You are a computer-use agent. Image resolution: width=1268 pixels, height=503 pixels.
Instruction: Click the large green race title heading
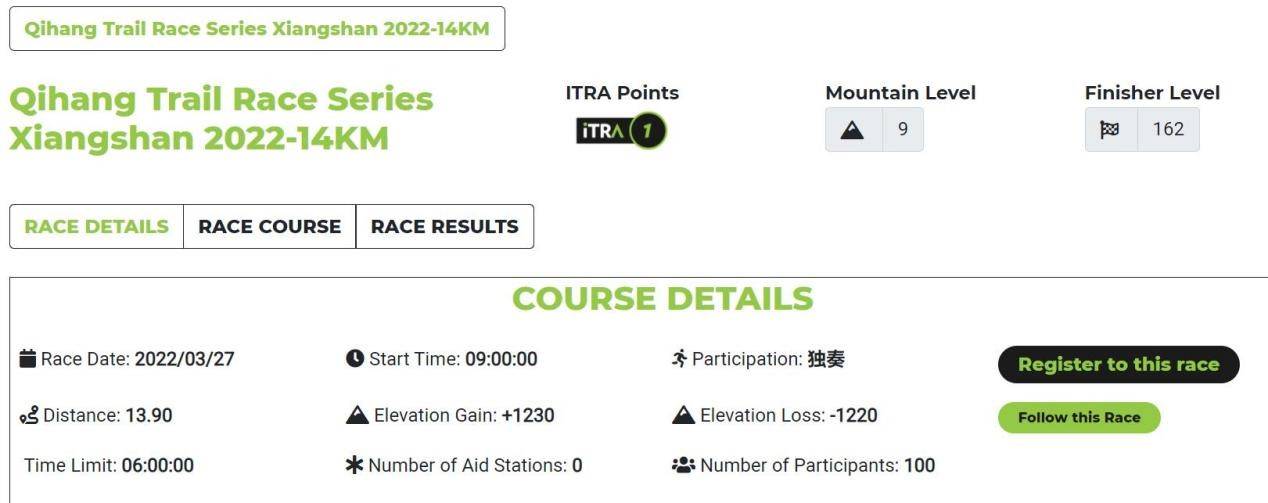221,118
